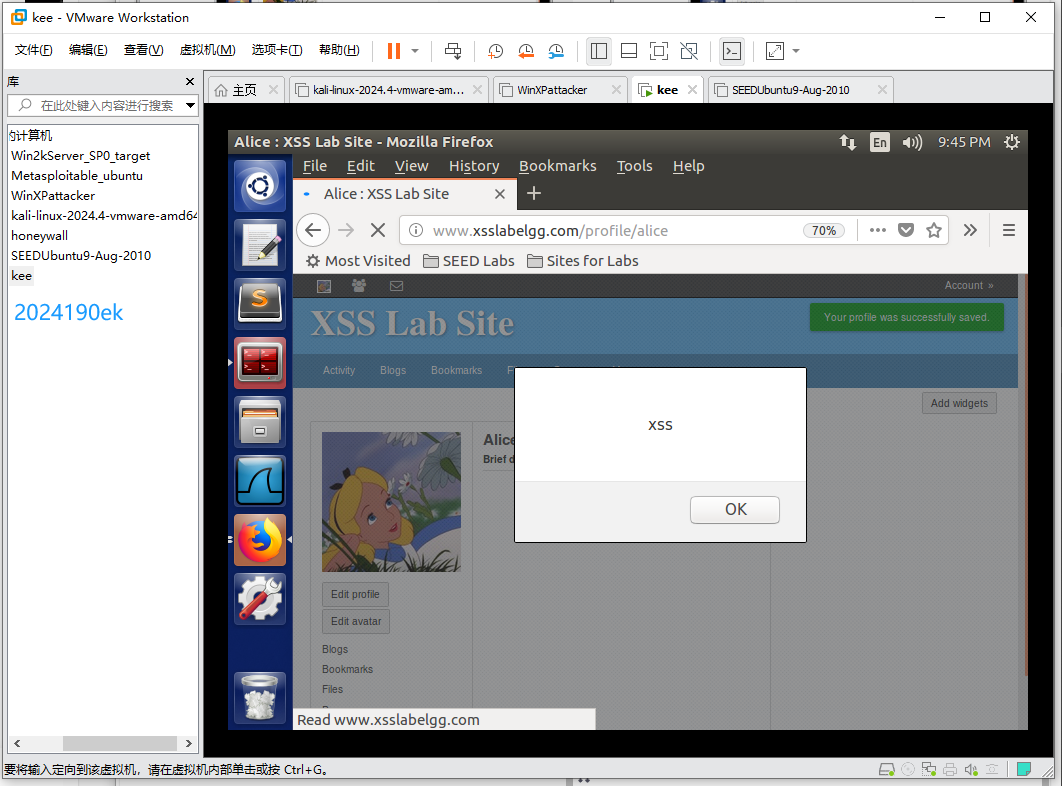
Task: Open the Files manager dock icon
Action: coord(260,421)
